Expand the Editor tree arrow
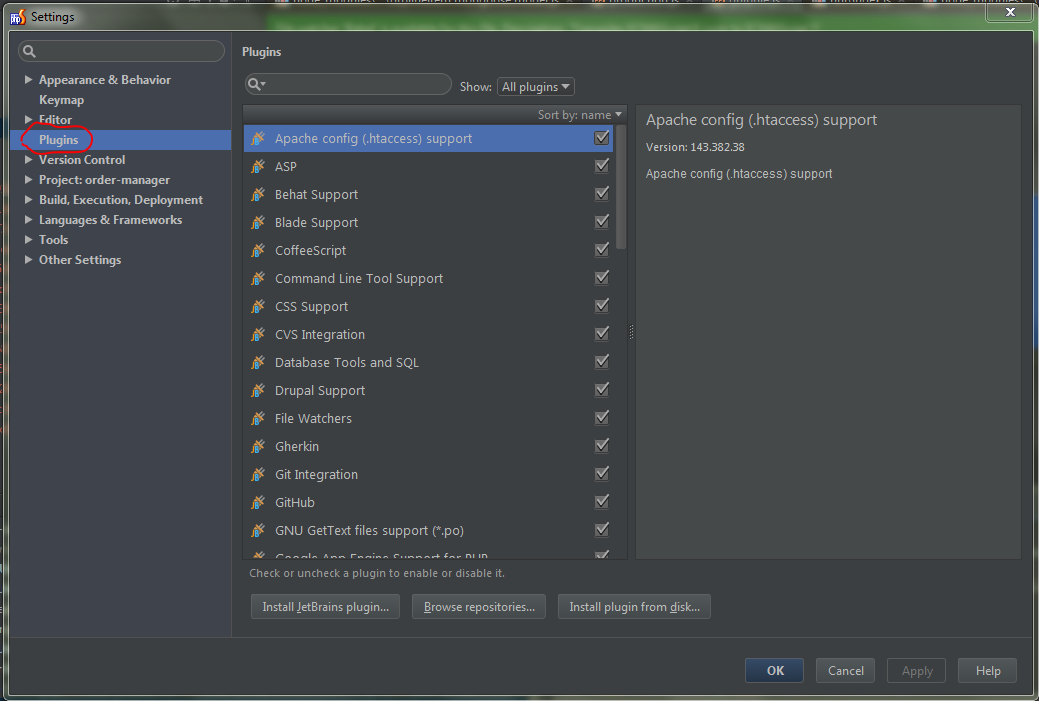This screenshot has width=1039, height=701. (x=28, y=119)
